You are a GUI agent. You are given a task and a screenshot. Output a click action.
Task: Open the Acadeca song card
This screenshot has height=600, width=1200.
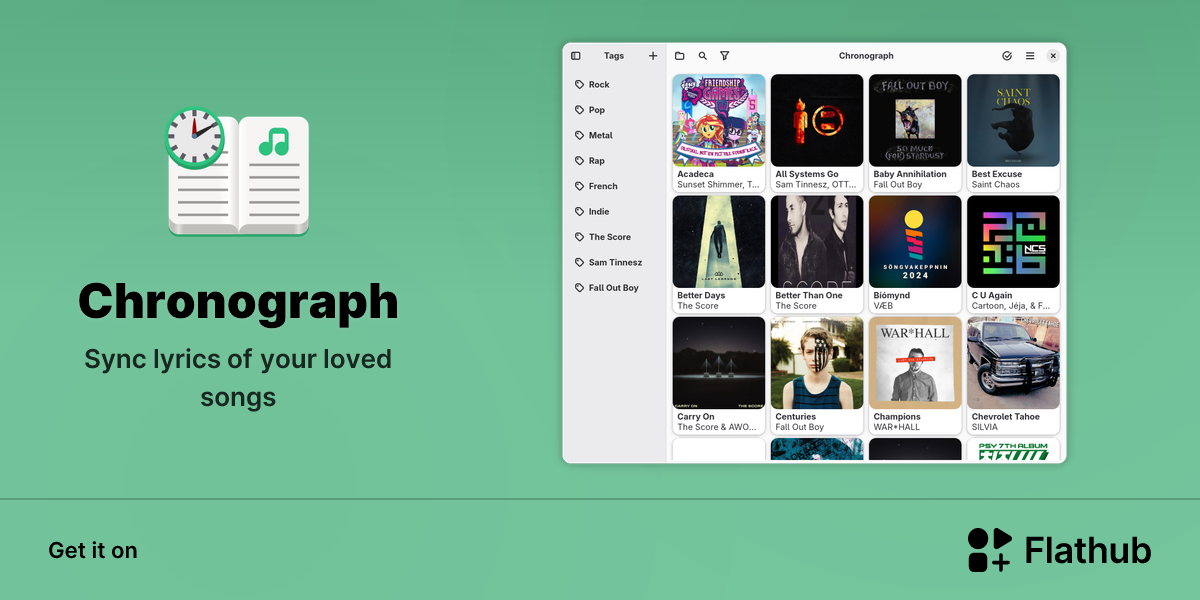coord(719,133)
